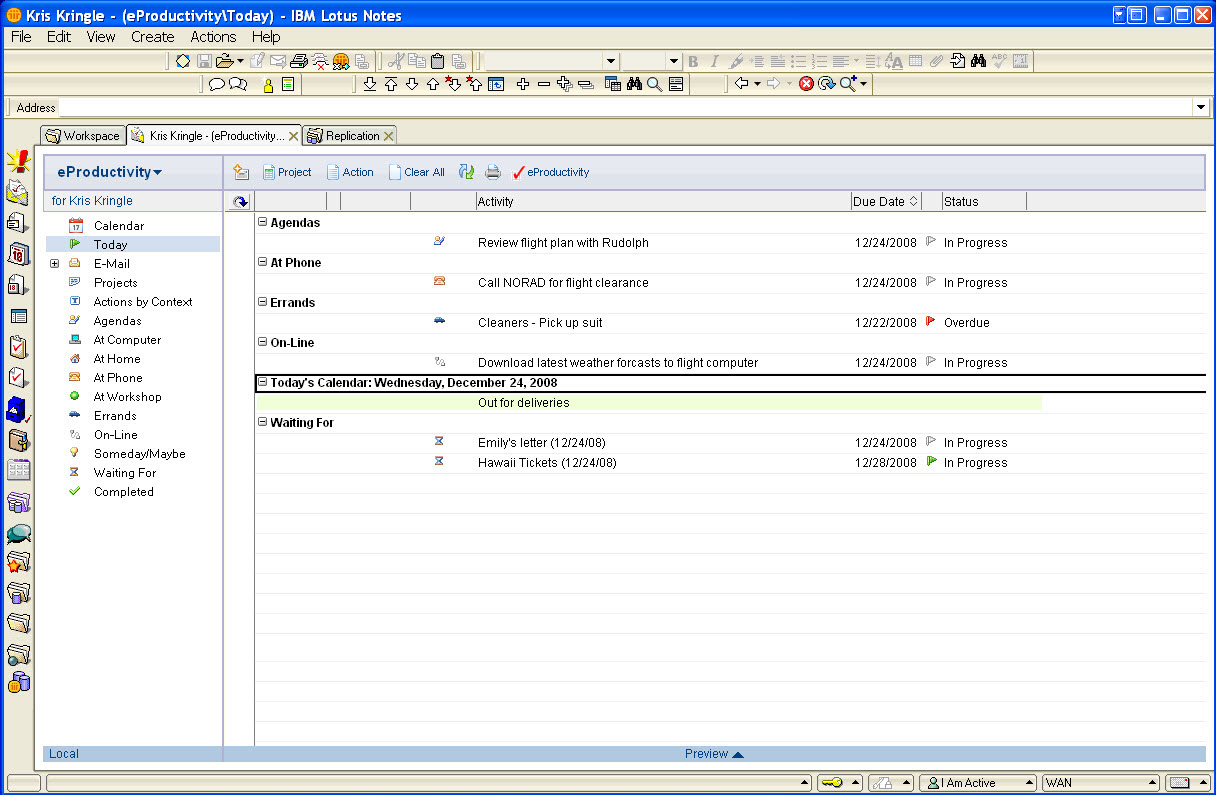1216x795 pixels.
Task: Select Someday/Maybe in the navigation list
Action: [x=139, y=454]
